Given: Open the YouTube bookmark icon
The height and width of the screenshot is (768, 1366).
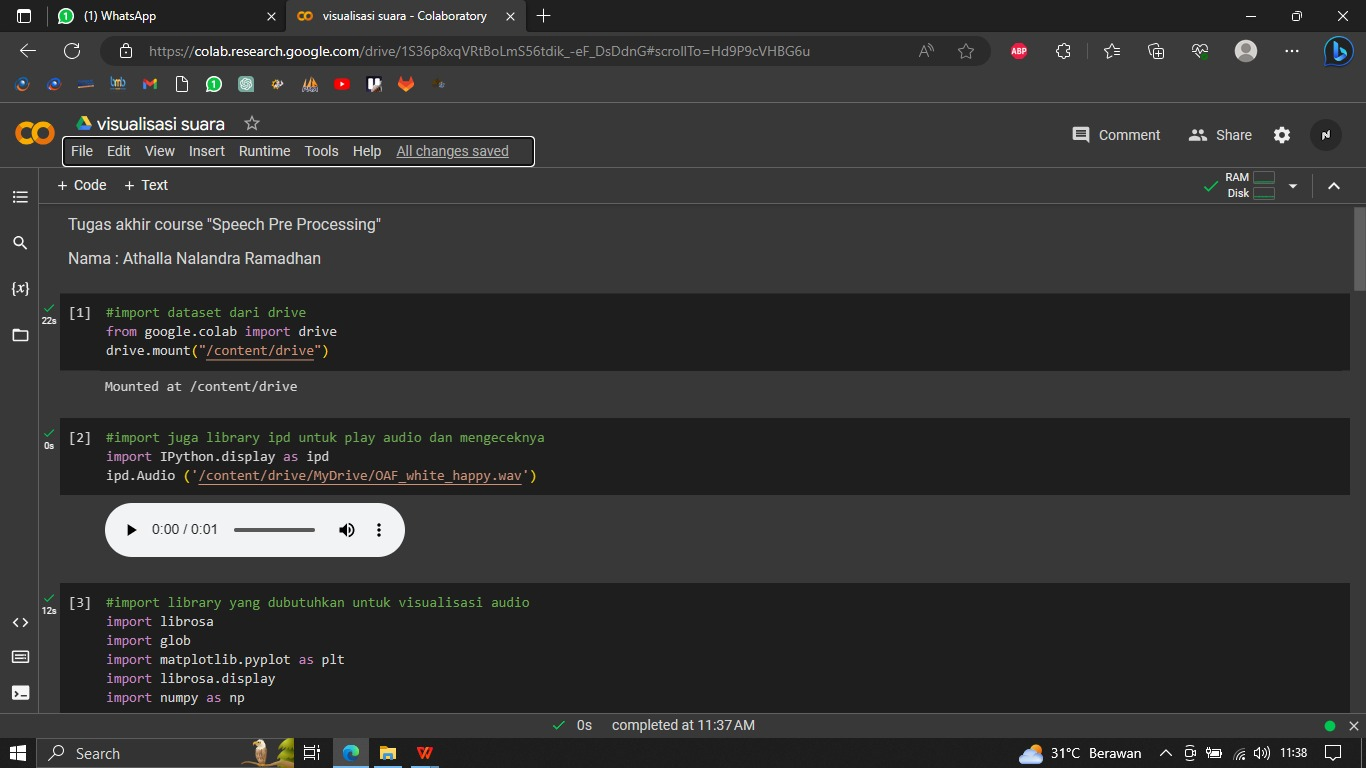Looking at the screenshot, I should point(342,84).
